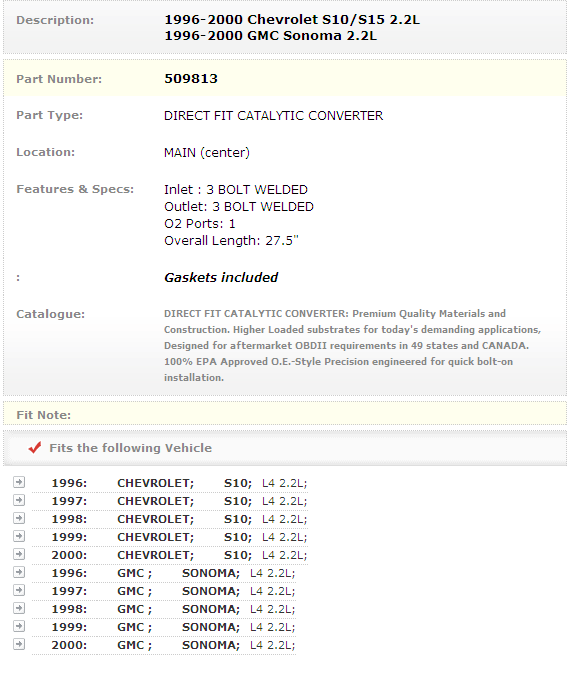Click arrow icon beside 1999 Chevrolet S10
Screen dimensions: 570x676
[x=19, y=536]
